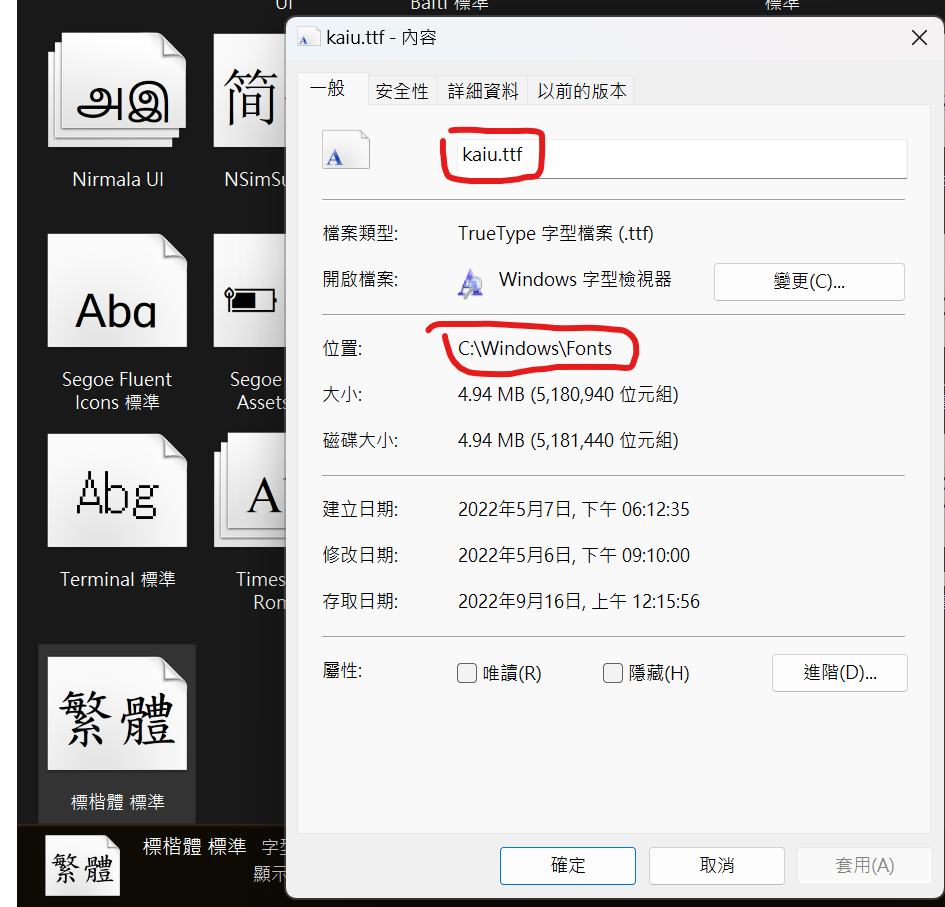
Task: Click the 套用(A) button
Action: coord(864,865)
